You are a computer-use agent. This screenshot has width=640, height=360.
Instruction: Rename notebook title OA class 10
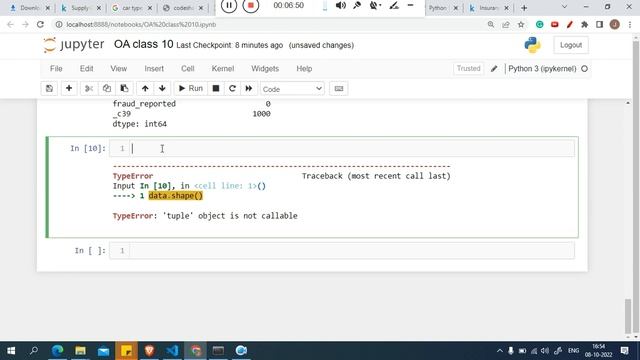[143, 44]
